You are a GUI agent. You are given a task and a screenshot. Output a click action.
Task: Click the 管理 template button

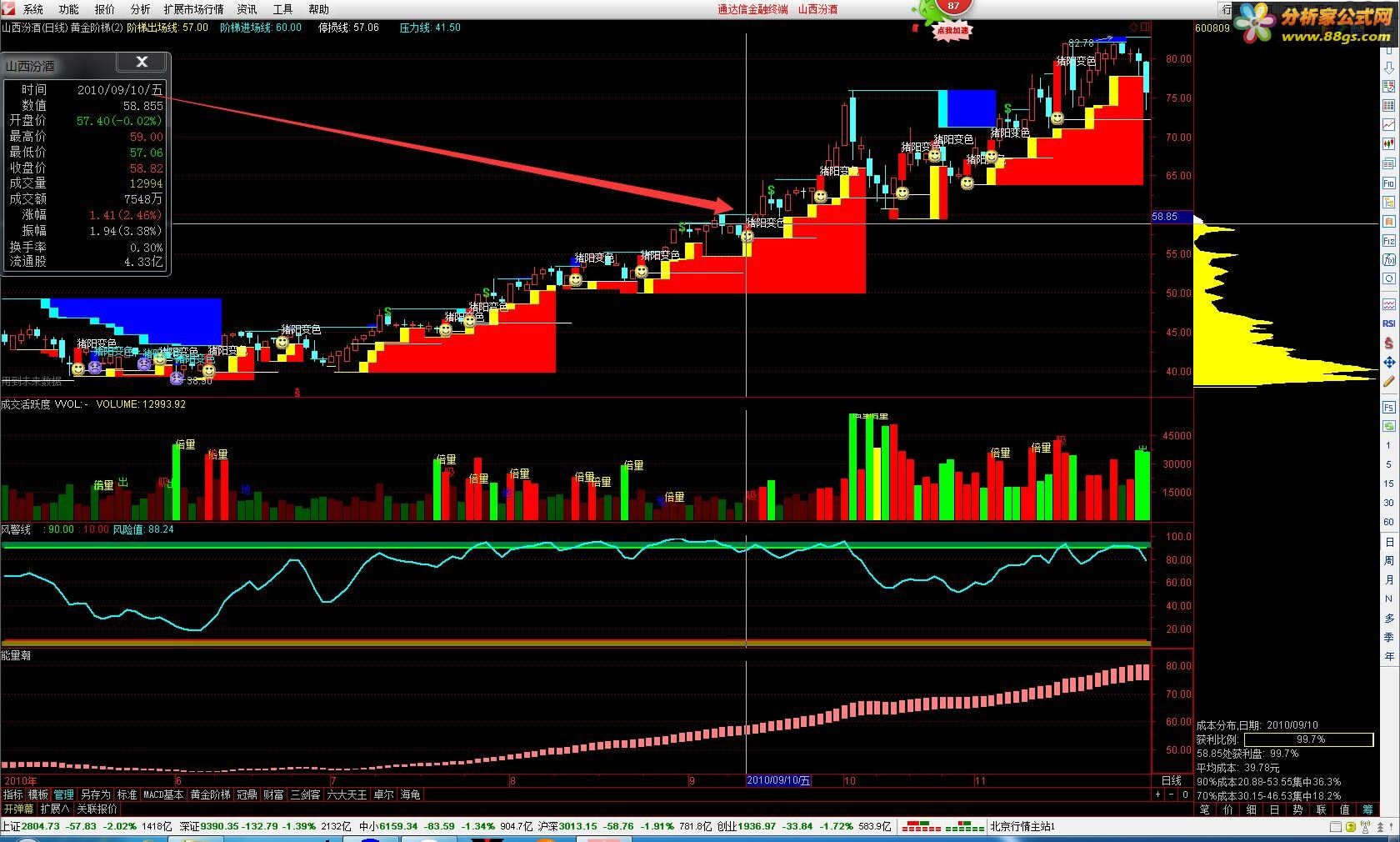click(x=63, y=795)
